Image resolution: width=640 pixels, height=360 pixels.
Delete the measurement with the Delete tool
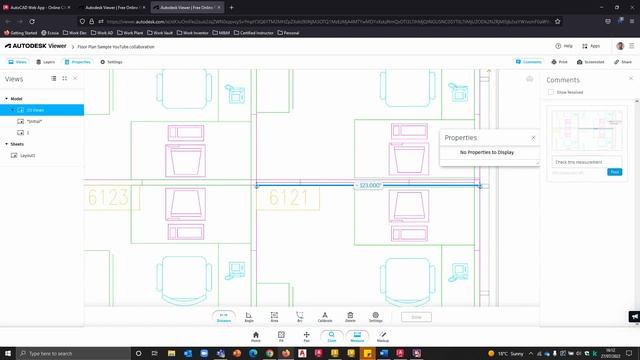(x=350, y=317)
